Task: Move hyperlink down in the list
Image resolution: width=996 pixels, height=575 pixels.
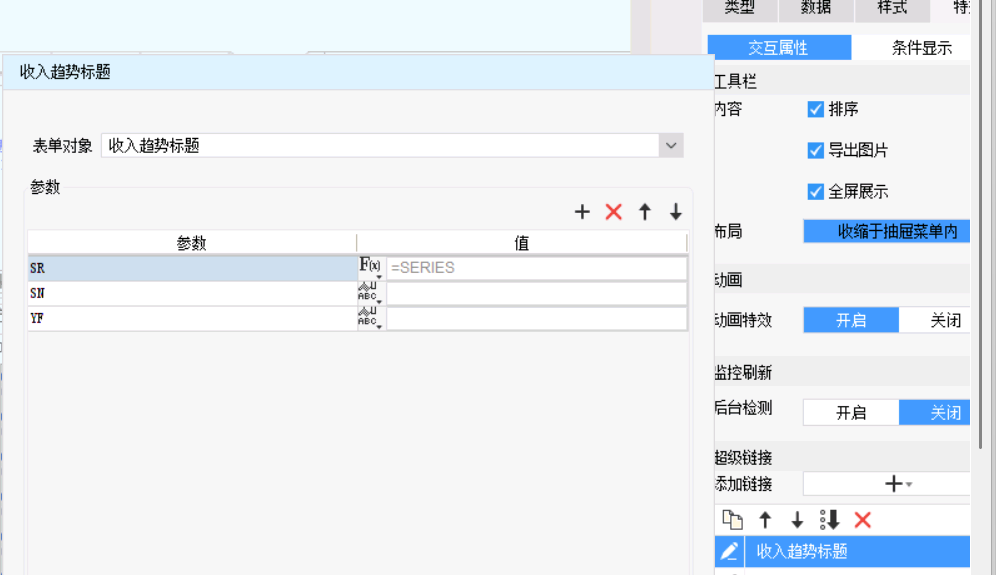Action: pos(797,520)
